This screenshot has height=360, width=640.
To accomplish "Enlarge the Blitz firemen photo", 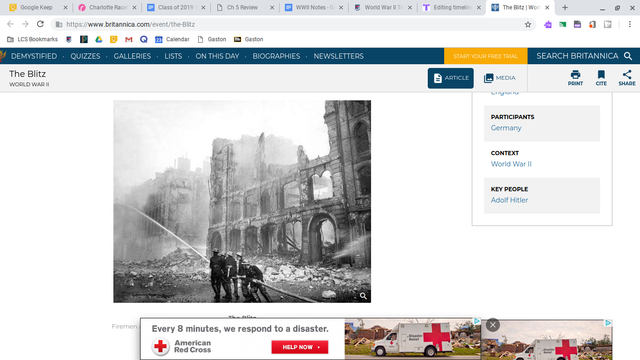I will (242, 201).
